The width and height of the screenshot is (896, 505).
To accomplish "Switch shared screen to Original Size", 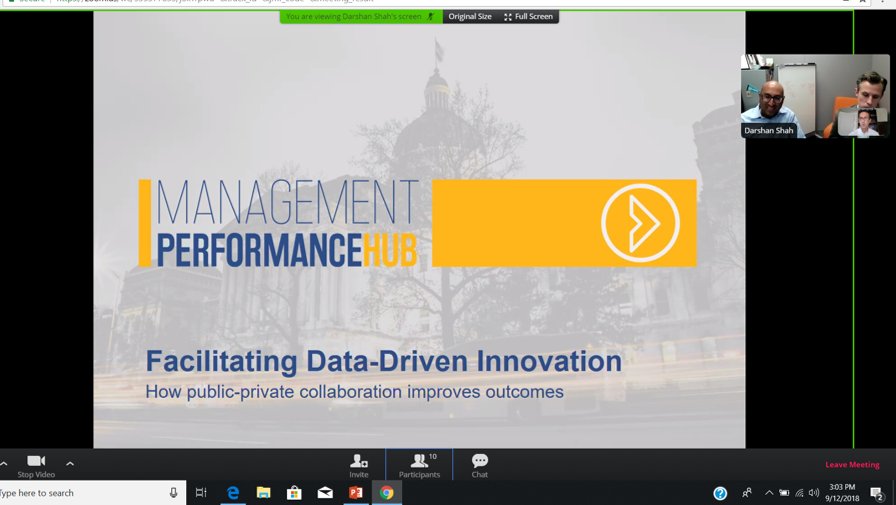I will click(x=470, y=17).
